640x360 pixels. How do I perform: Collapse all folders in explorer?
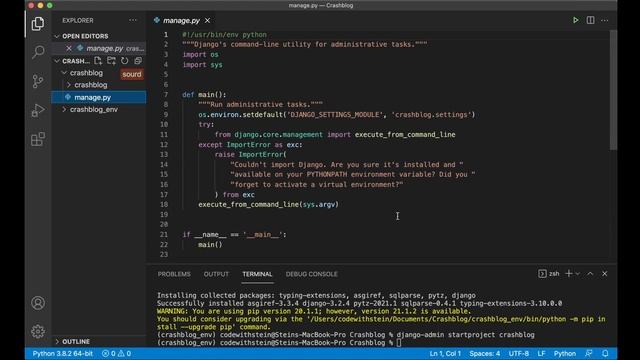tap(138, 61)
